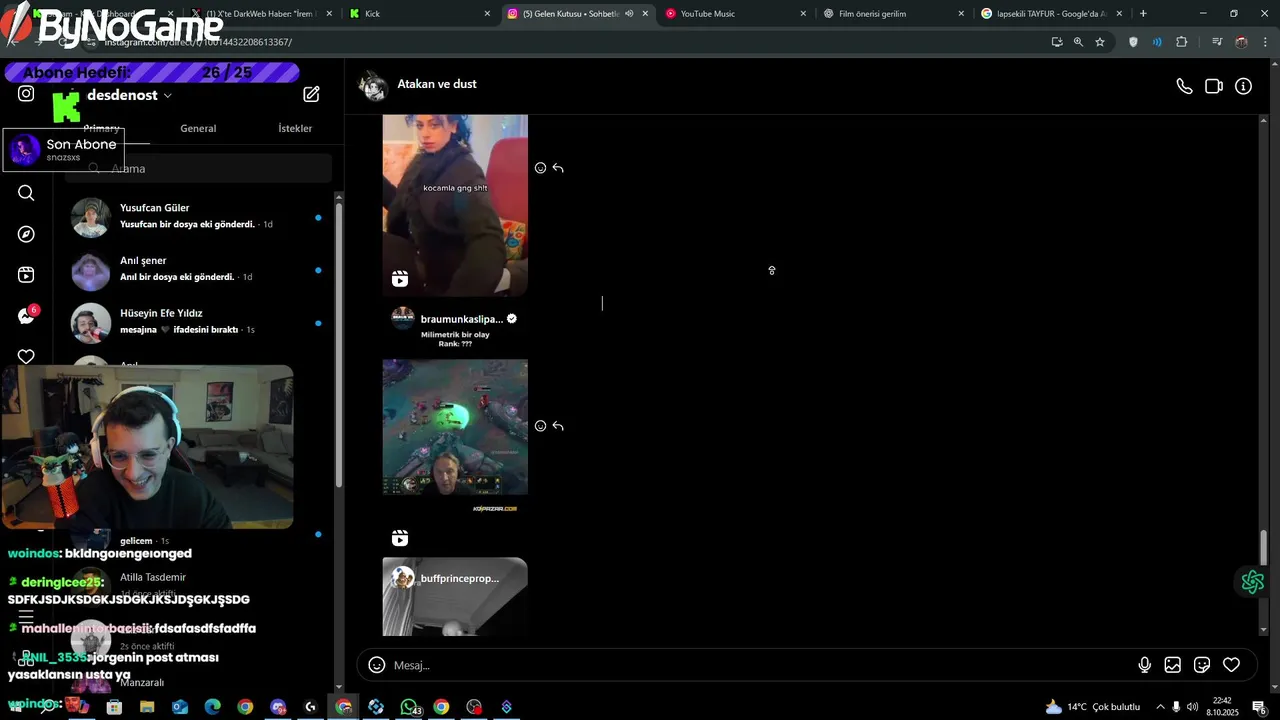Image resolution: width=1280 pixels, height=720 pixels.
Task: Open a new browser tab
Action: click(x=1143, y=14)
